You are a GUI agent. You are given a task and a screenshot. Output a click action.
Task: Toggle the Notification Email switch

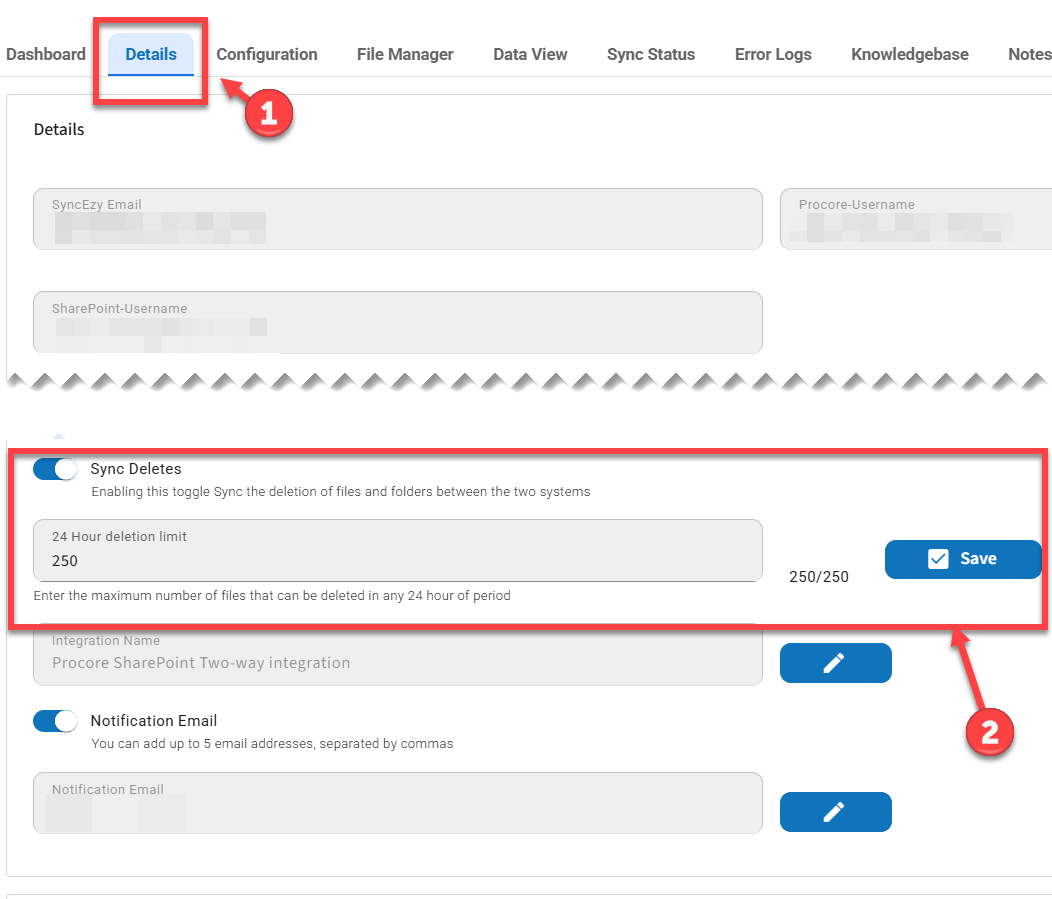tap(55, 721)
